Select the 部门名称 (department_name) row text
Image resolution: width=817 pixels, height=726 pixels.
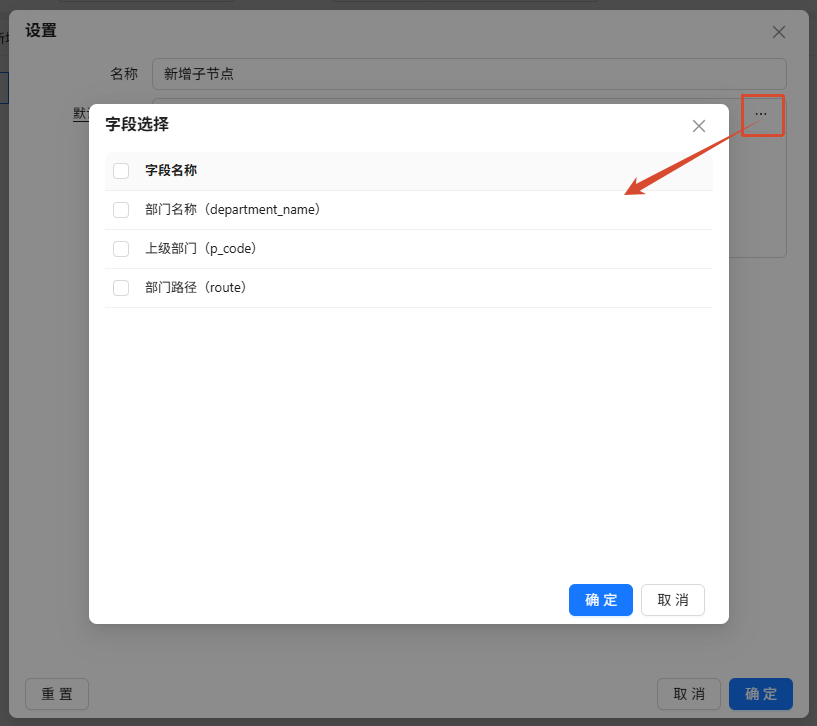click(232, 210)
